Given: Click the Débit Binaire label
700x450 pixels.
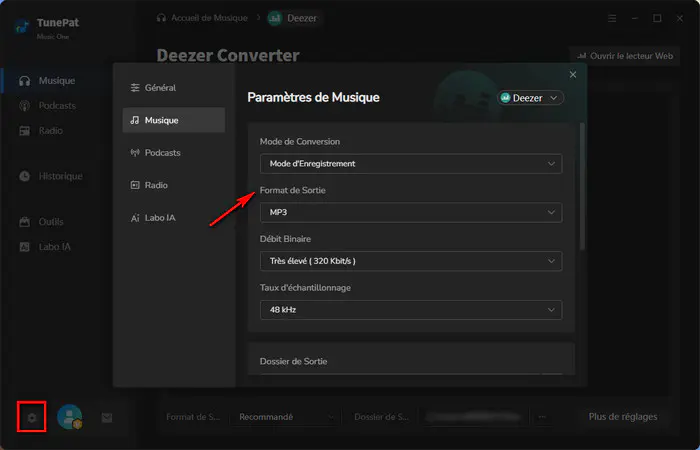Looking at the screenshot, I should (x=285, y=239).
